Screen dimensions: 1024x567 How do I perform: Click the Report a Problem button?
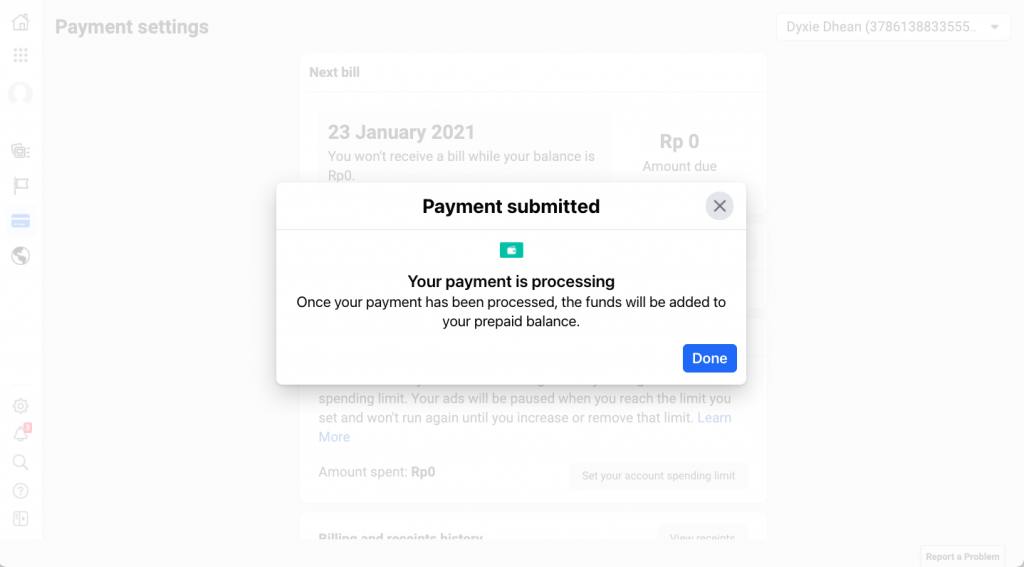point(961,557)
